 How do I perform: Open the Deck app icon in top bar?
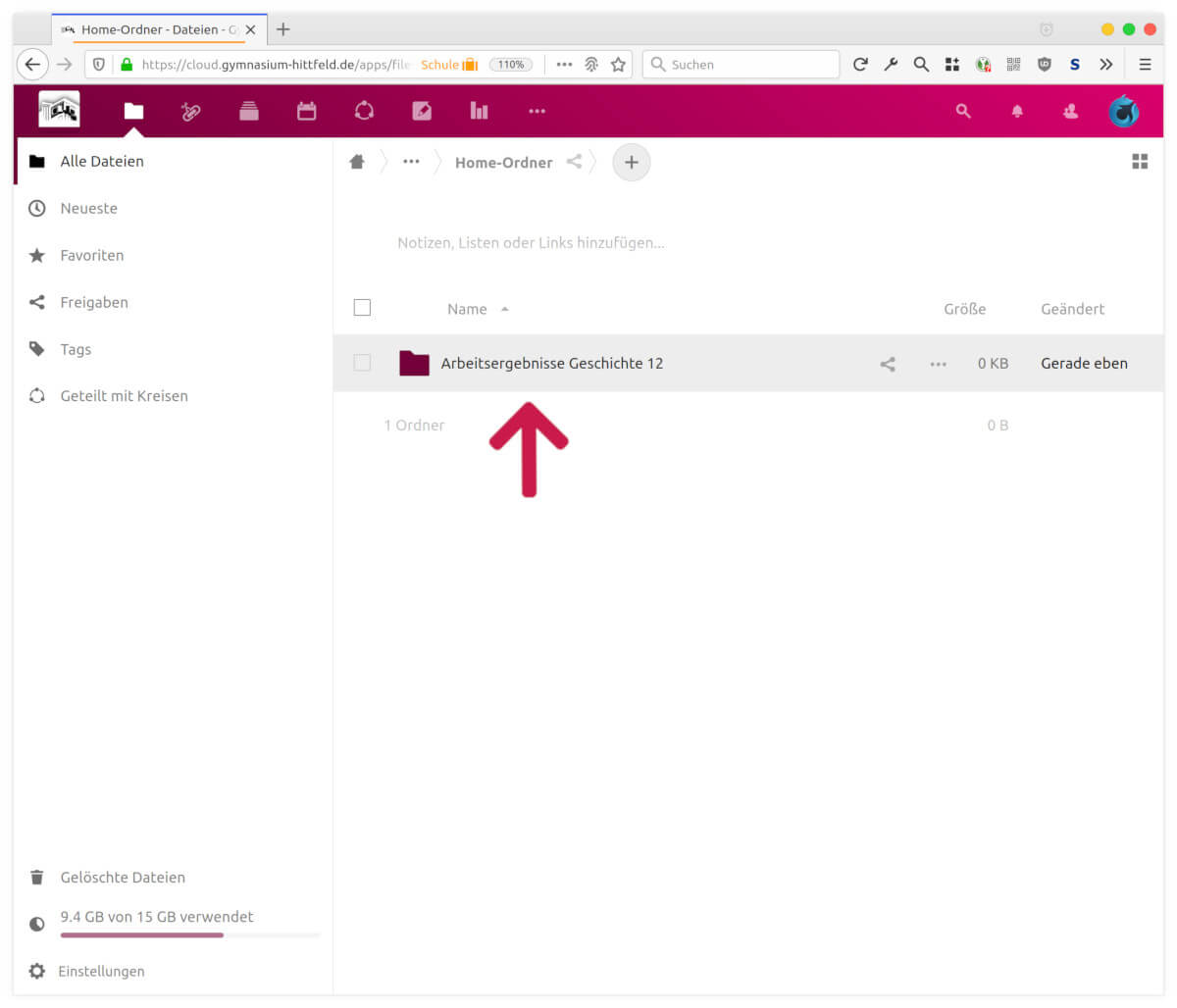click(249, 112)
